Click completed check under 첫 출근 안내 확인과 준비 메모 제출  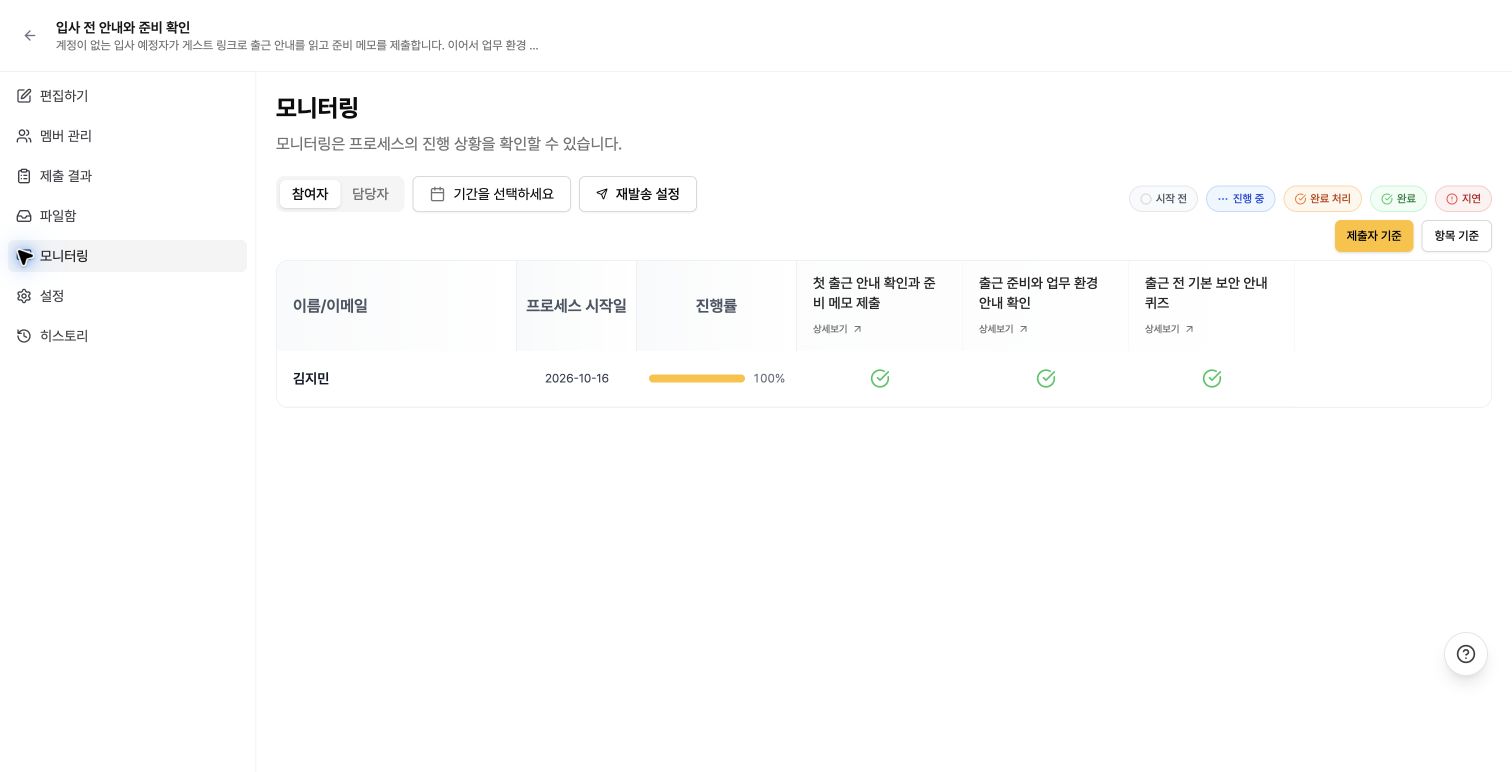pyautogui.click(x=880, y=378)
